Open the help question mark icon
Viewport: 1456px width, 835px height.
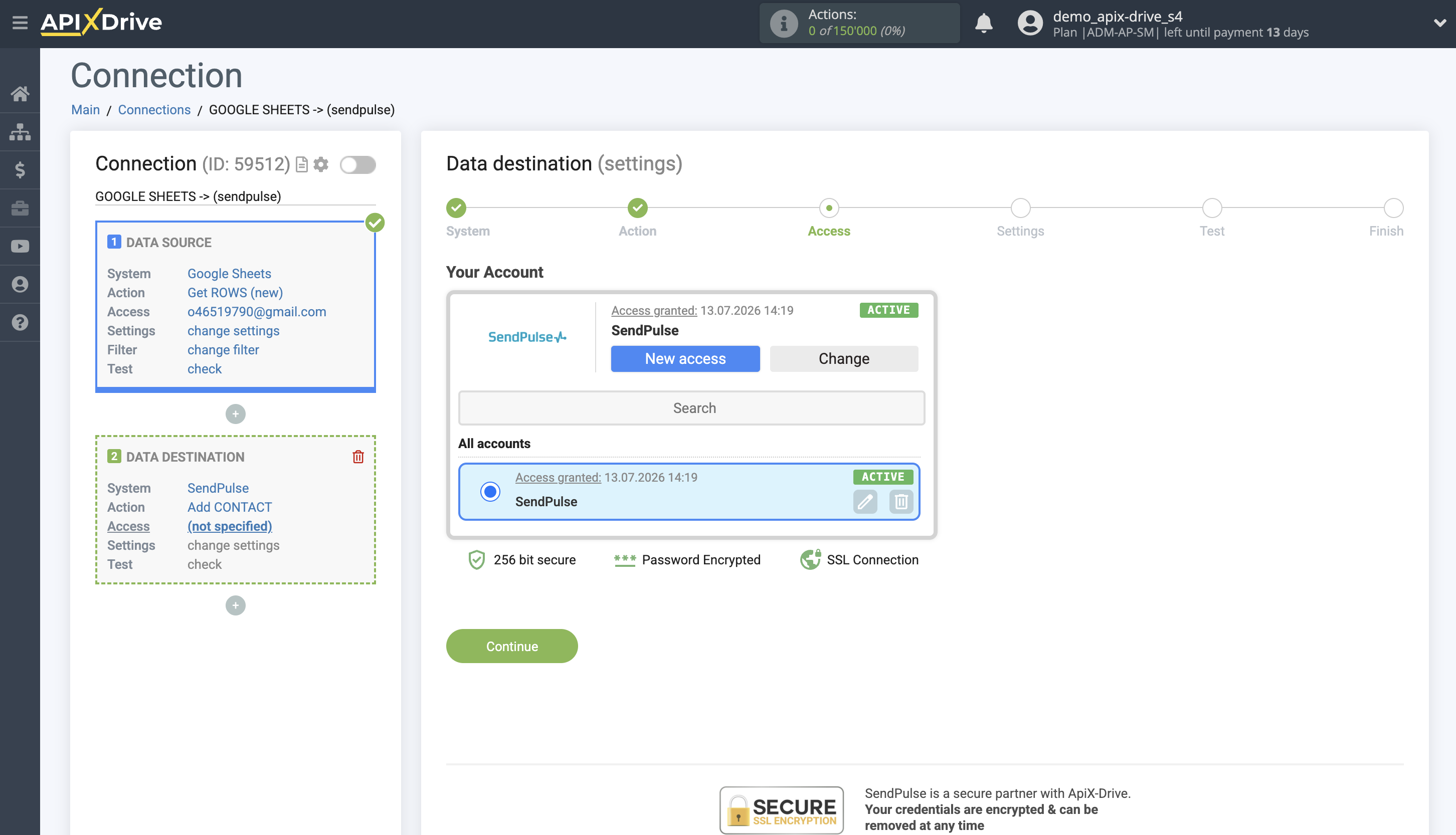click(x=20, y=322)
